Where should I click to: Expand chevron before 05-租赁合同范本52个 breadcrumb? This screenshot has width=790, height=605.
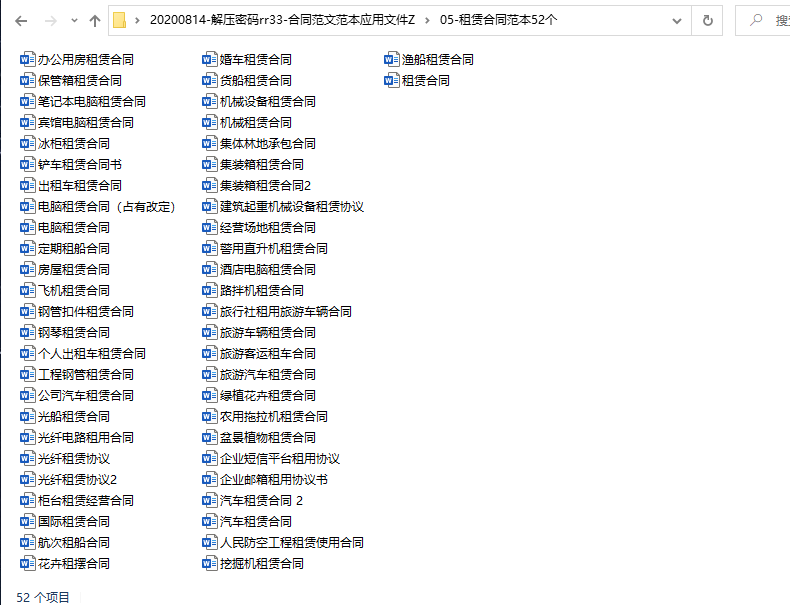point(427,21)
